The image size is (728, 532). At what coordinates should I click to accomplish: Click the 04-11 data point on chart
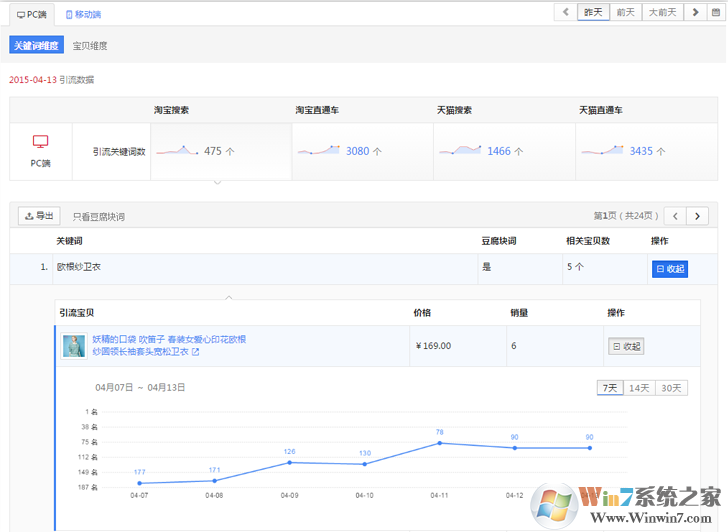coord(440,443)
